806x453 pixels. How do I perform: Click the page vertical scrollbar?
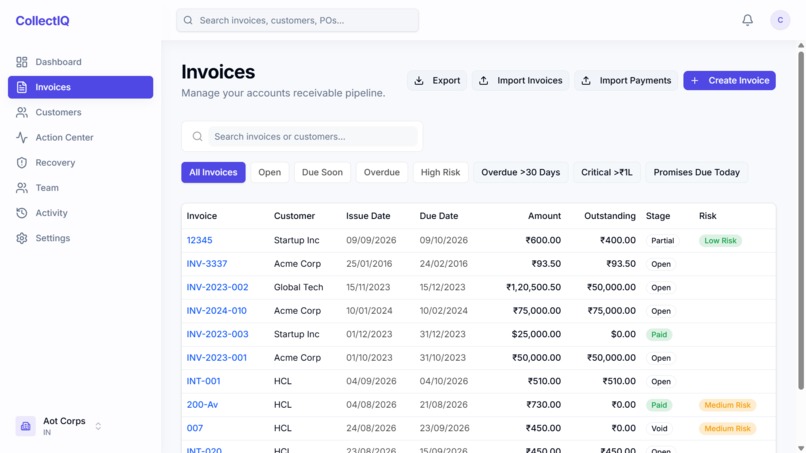coord(801,219)
